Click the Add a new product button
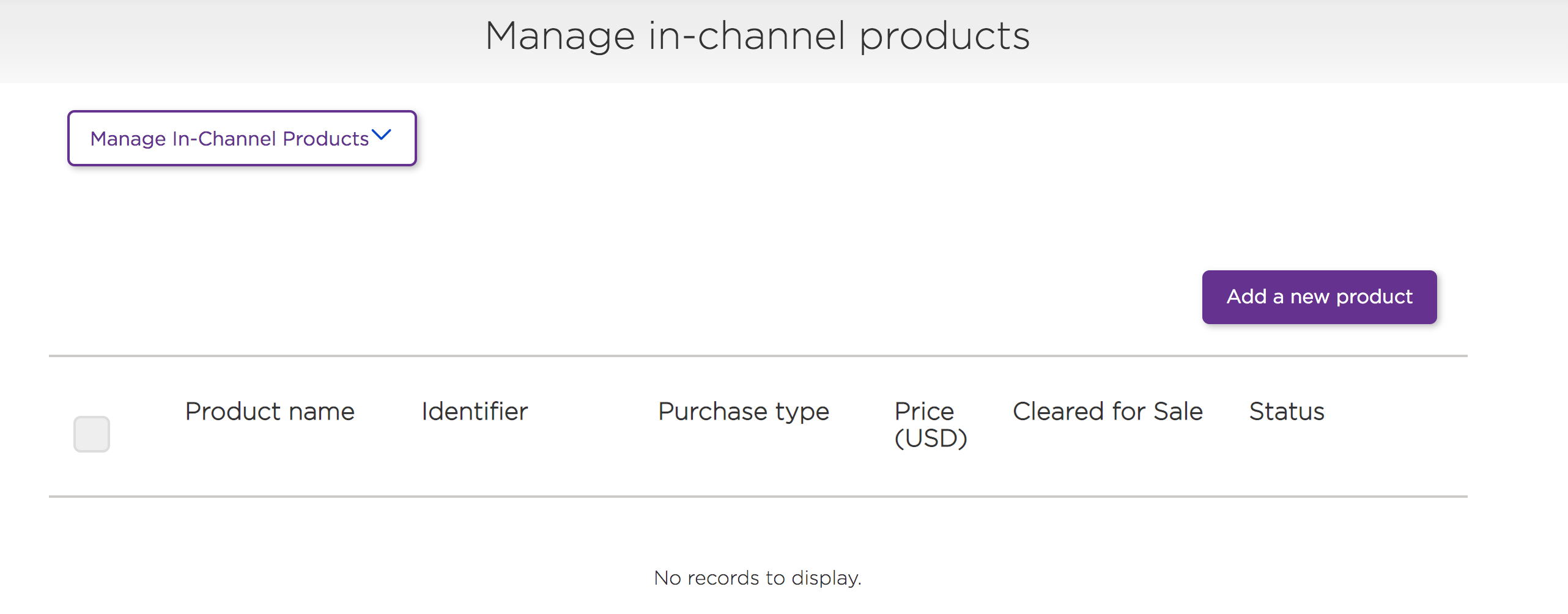This screenshot has width=1568, height=614. [x=1319, y=297]
